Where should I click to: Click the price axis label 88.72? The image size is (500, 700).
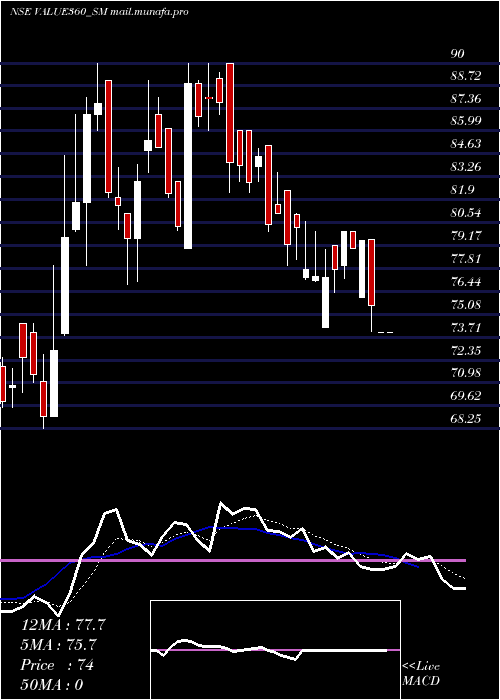[466, 76]
